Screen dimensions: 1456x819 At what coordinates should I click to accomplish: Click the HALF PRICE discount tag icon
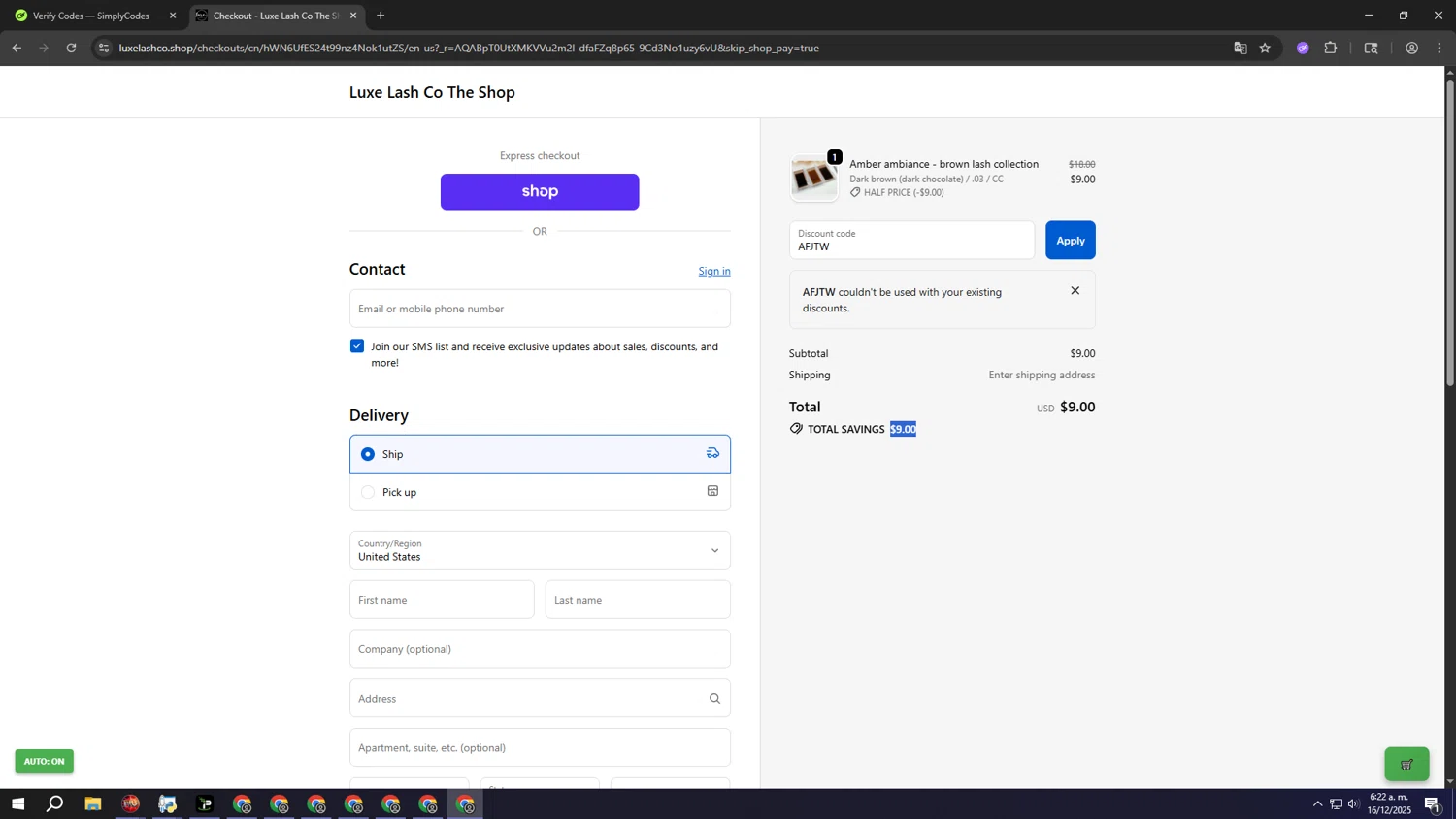pyautogui.click(x=855, y=192)
